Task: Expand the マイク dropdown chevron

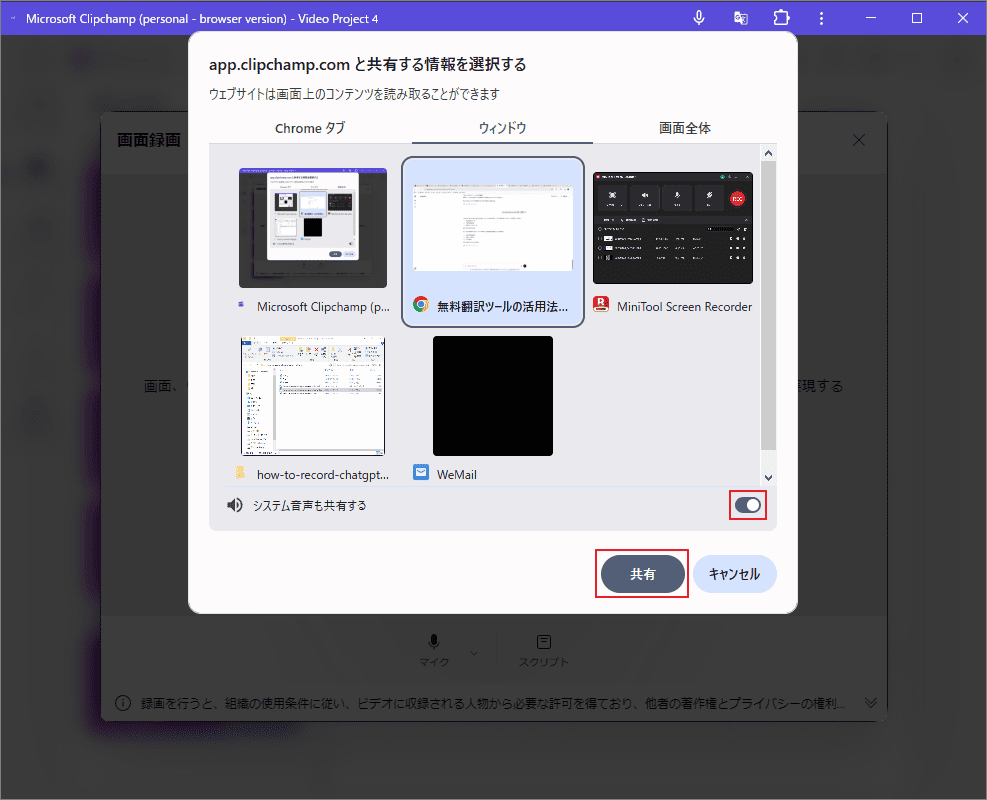Action: click(474, 653)
